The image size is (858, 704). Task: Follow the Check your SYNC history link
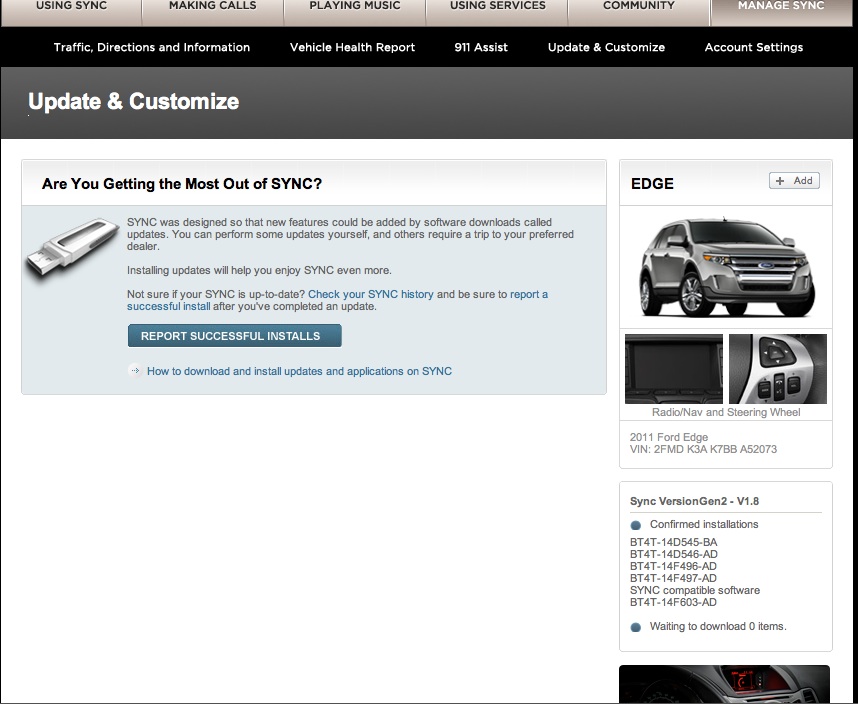coord(370,294)
